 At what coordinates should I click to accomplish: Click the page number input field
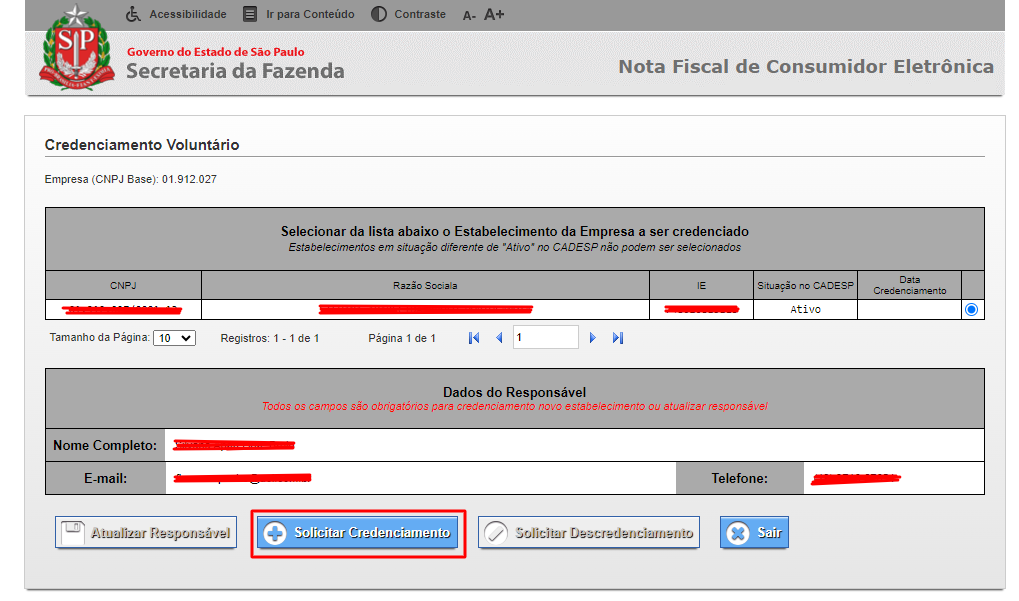(x=545, y=338)
